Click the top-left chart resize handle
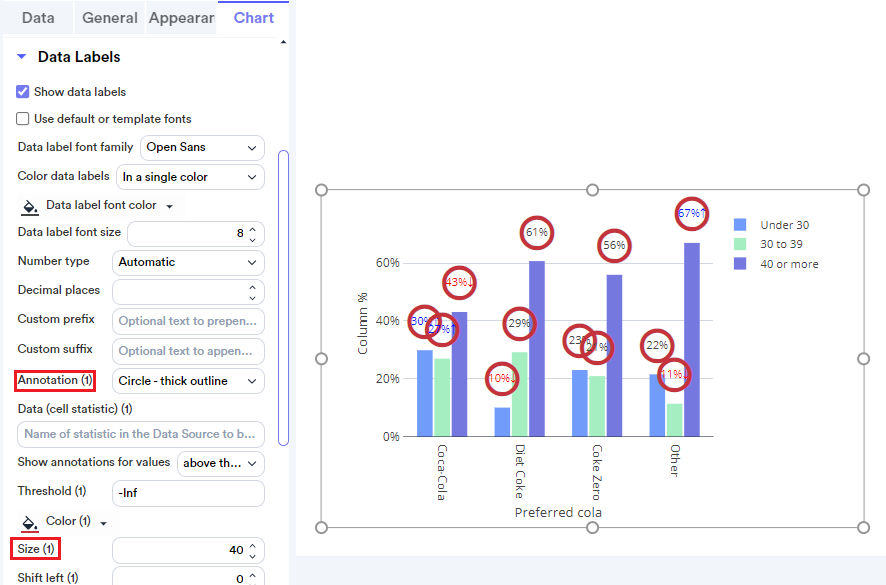 click(x=322, y=190)
